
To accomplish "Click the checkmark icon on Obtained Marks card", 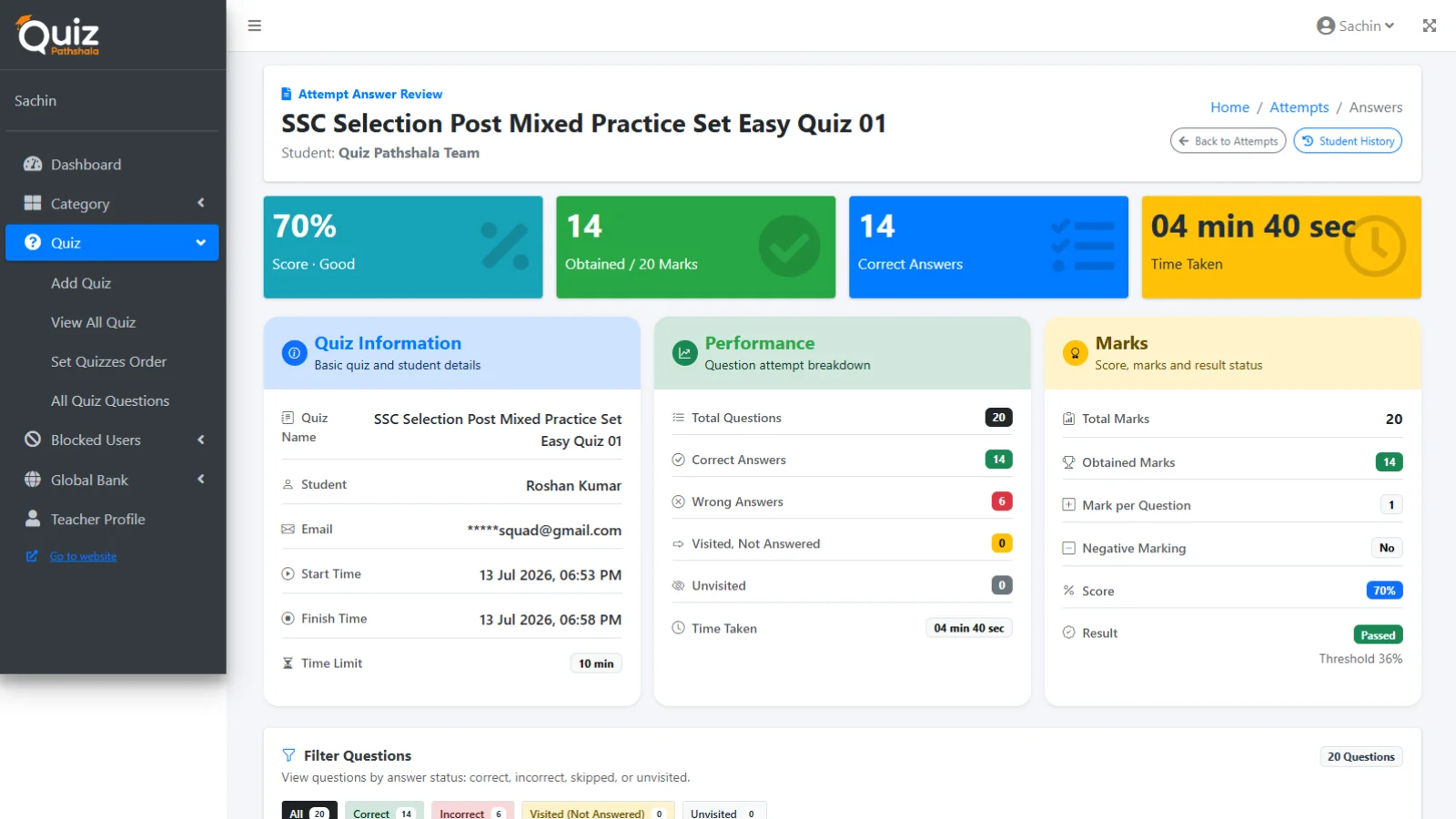I will [789, 246].
